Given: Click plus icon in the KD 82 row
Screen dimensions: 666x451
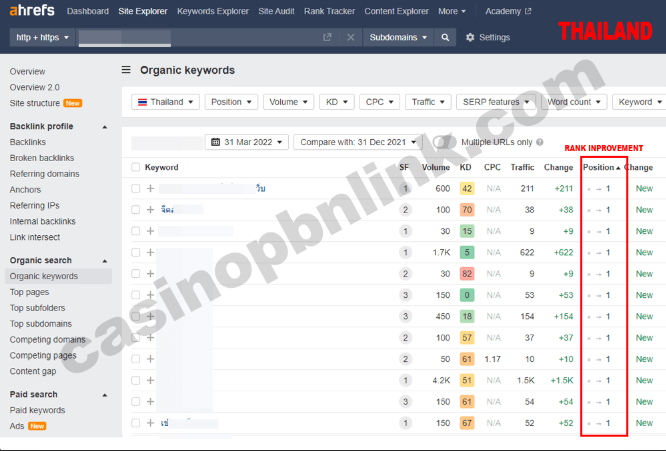Looking at the screenshot, I should (150, 273).
